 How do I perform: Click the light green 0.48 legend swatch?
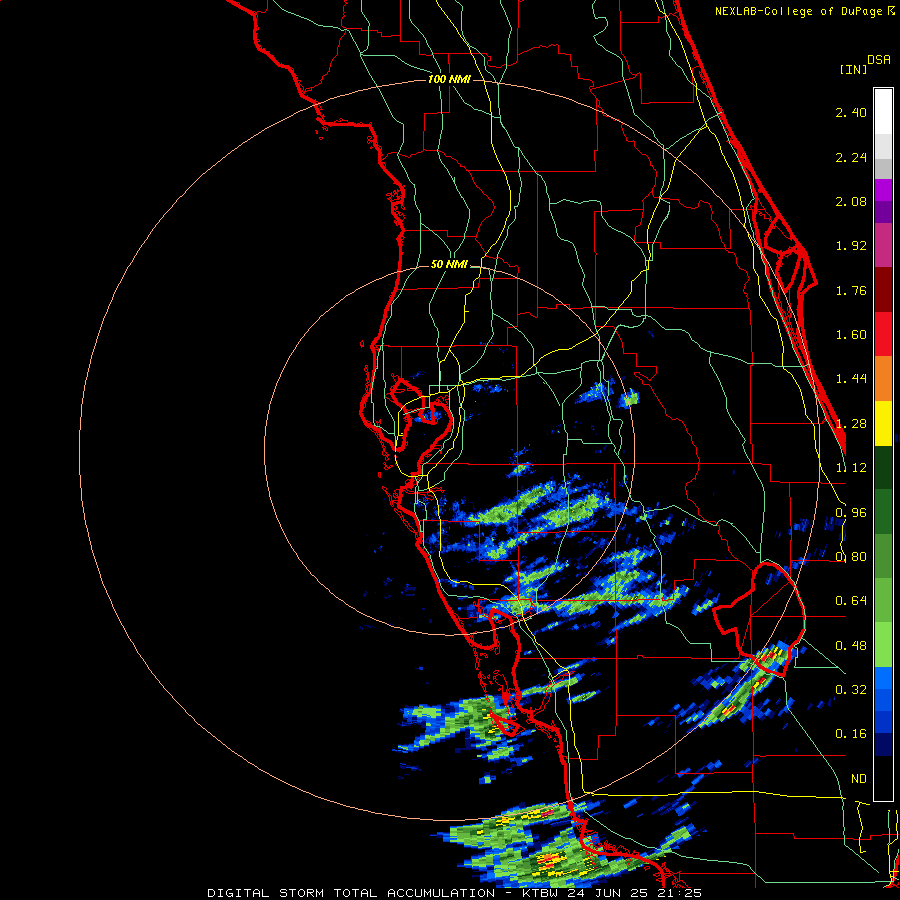[883, 645]
